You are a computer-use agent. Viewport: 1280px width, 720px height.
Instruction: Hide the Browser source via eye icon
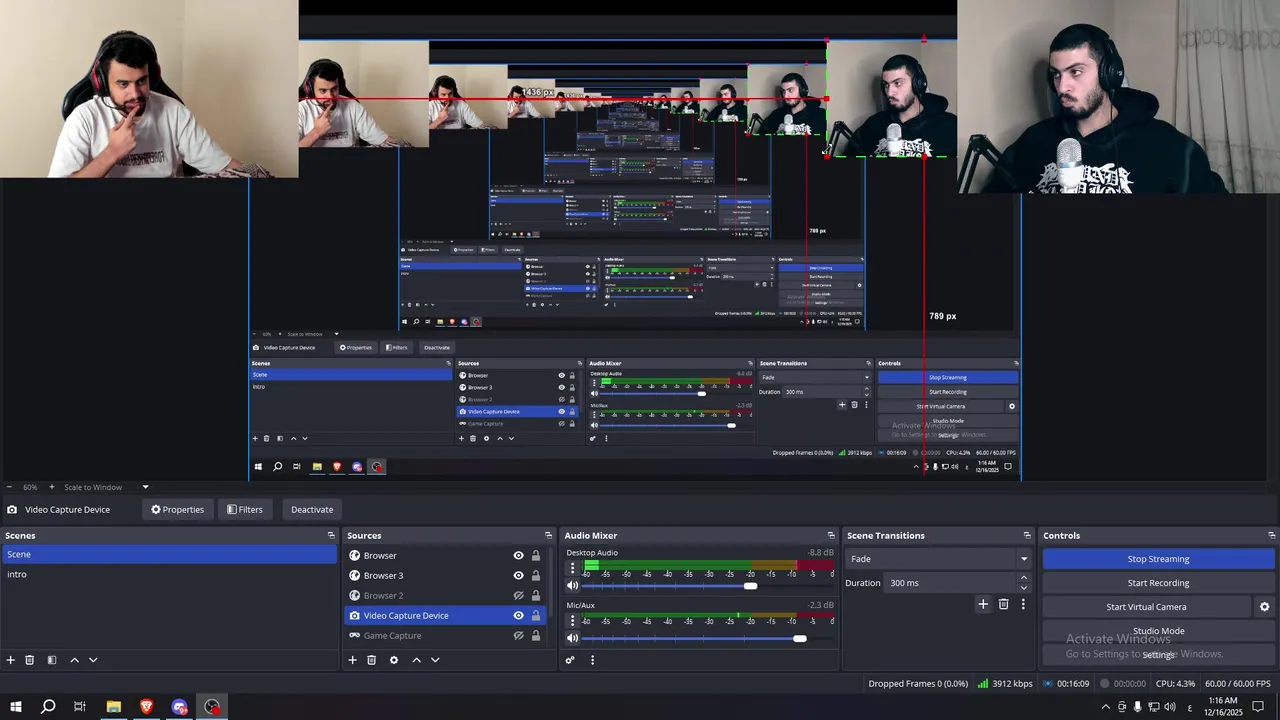[x=518, y=556]
